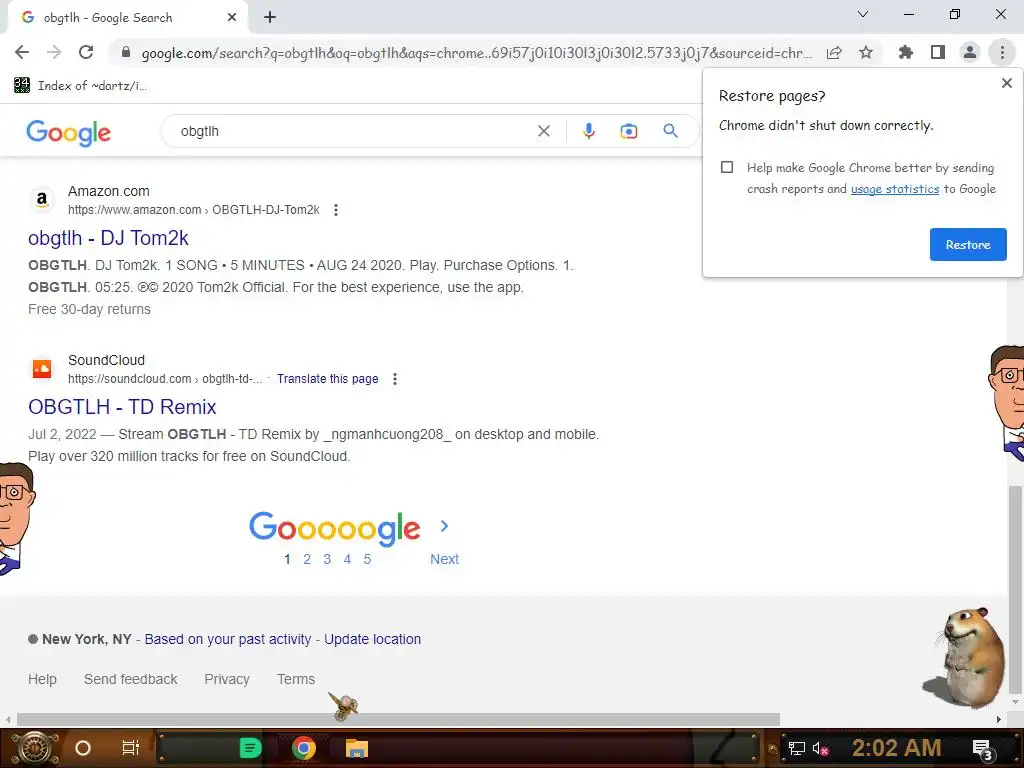This screenshot has width=1024, height=768.
Task: Click Translate this page link
Action: [x=327, y=379]
